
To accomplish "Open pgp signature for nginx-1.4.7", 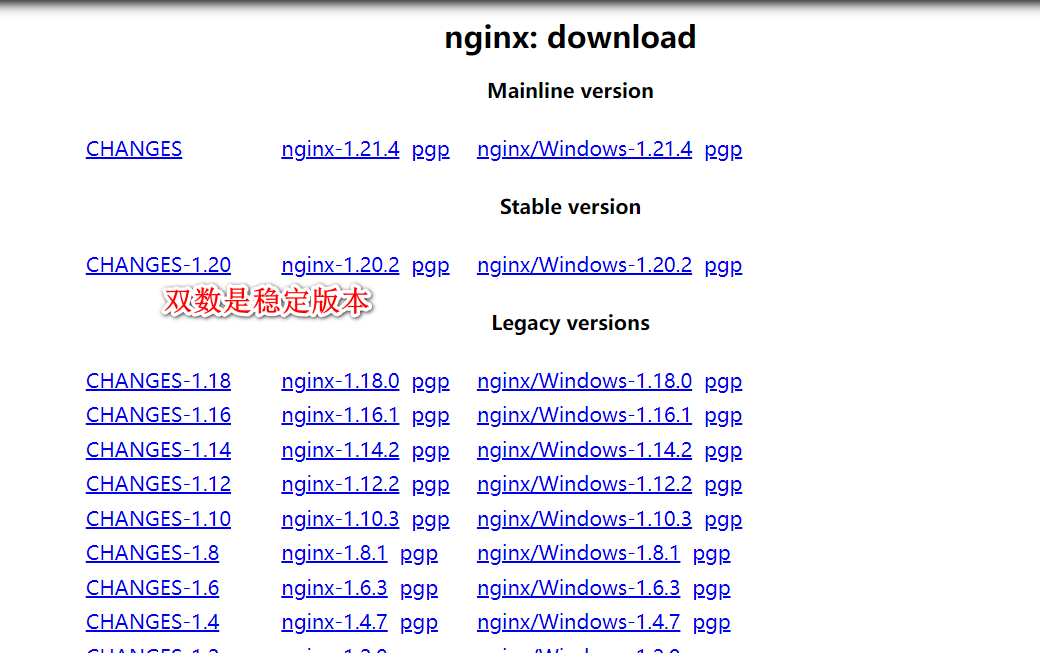I will (419, 623).
